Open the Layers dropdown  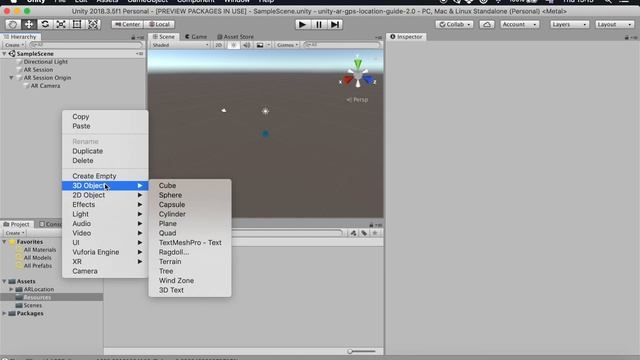click(x=569, y=24)
